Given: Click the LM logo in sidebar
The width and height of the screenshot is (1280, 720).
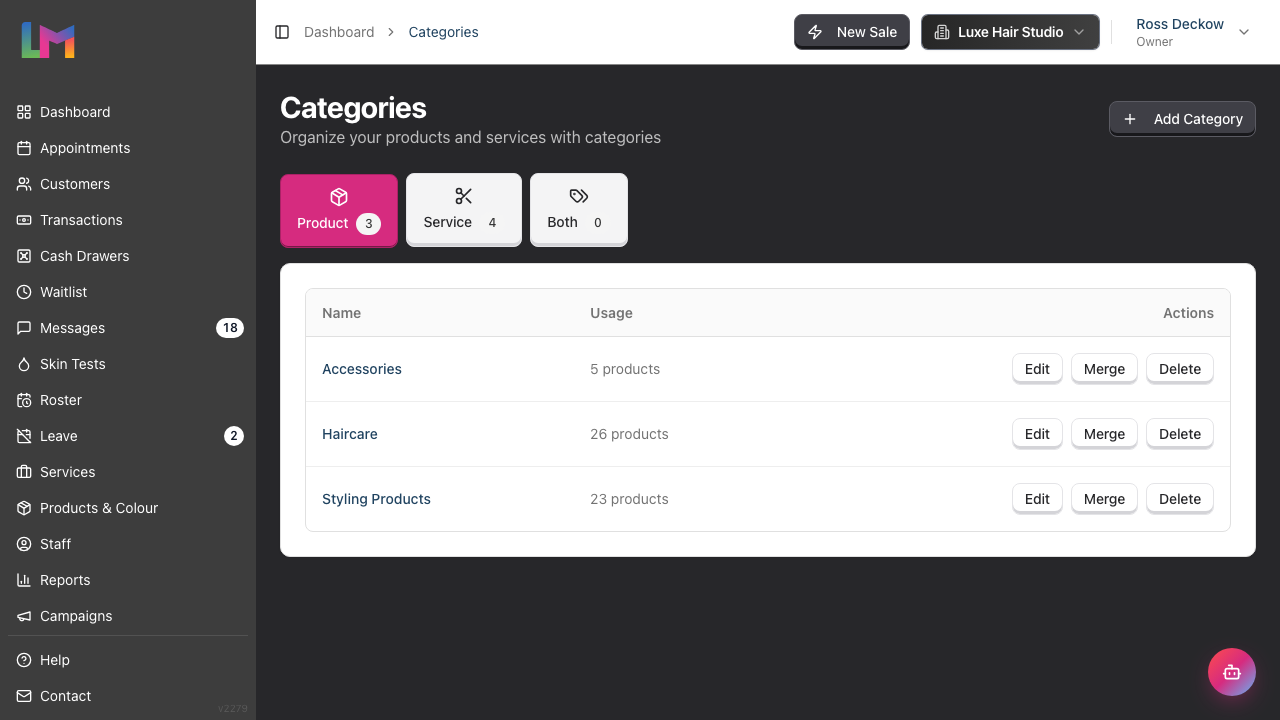Looking at the screenshot, I should coord(48,40).
